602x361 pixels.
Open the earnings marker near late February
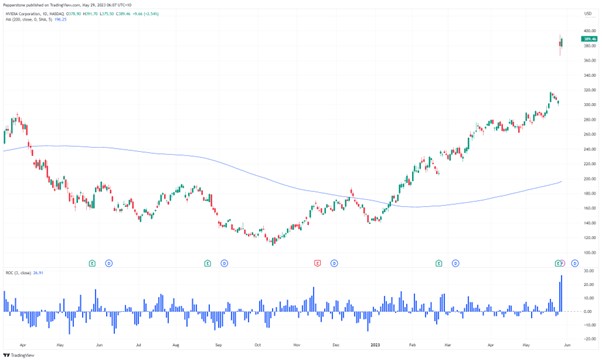(x=438, y=263)
